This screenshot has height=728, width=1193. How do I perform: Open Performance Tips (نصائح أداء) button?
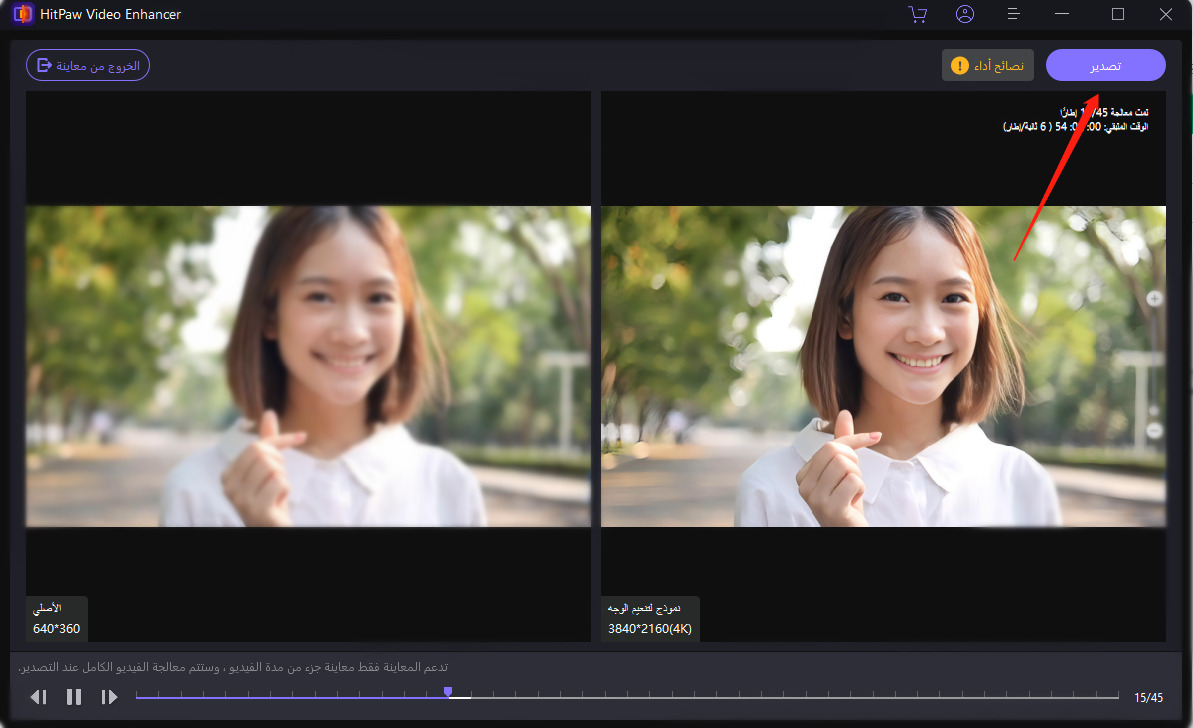coord(987,65)
